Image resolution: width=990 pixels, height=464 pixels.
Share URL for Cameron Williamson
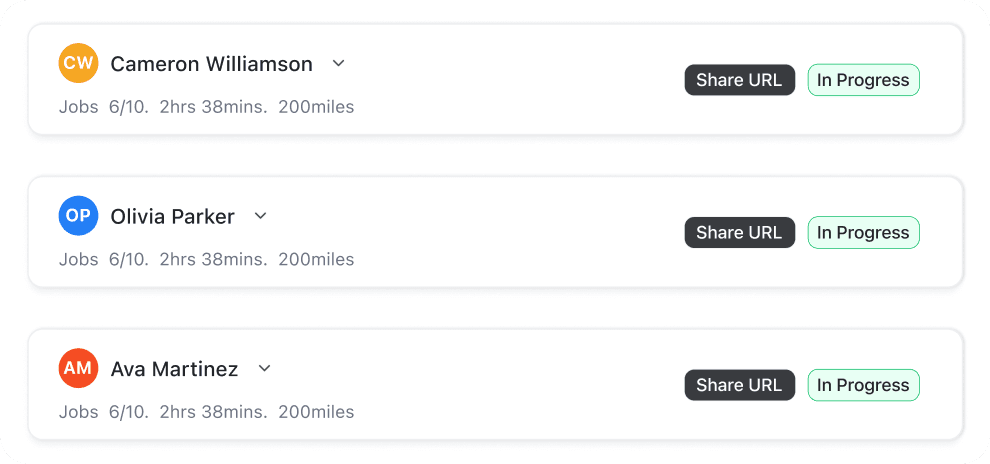pyautogui.click(x=739, y=80)
